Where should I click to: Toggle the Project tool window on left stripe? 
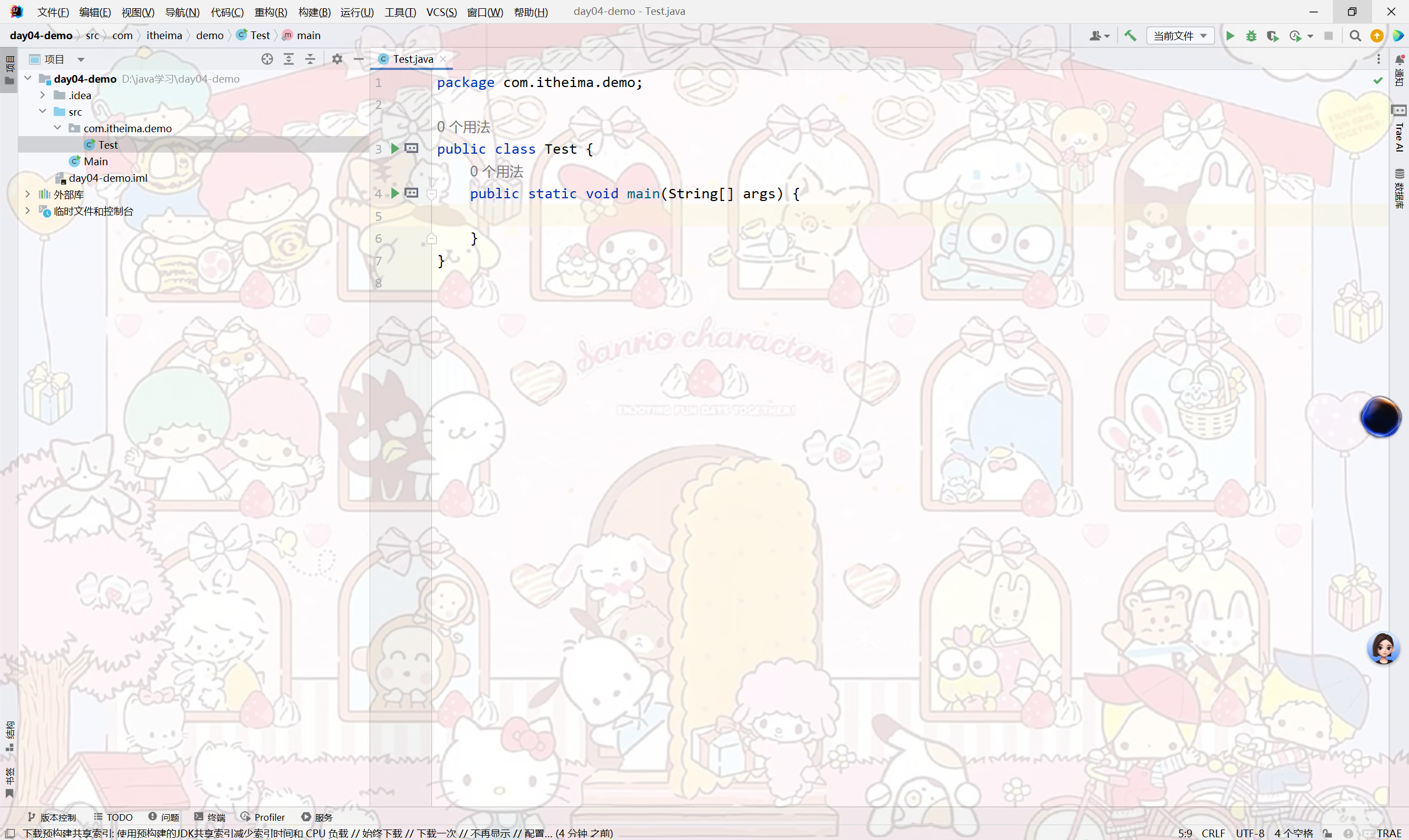pos(9,71)
